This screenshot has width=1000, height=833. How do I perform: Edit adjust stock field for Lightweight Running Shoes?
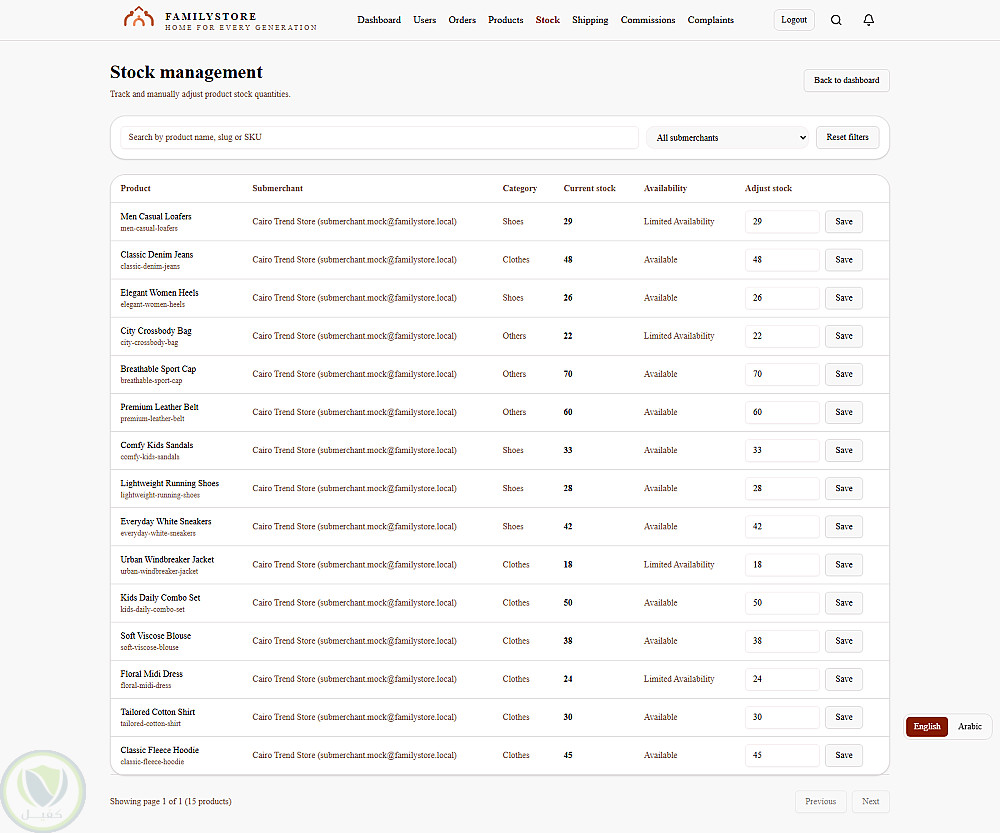(782, 488)
